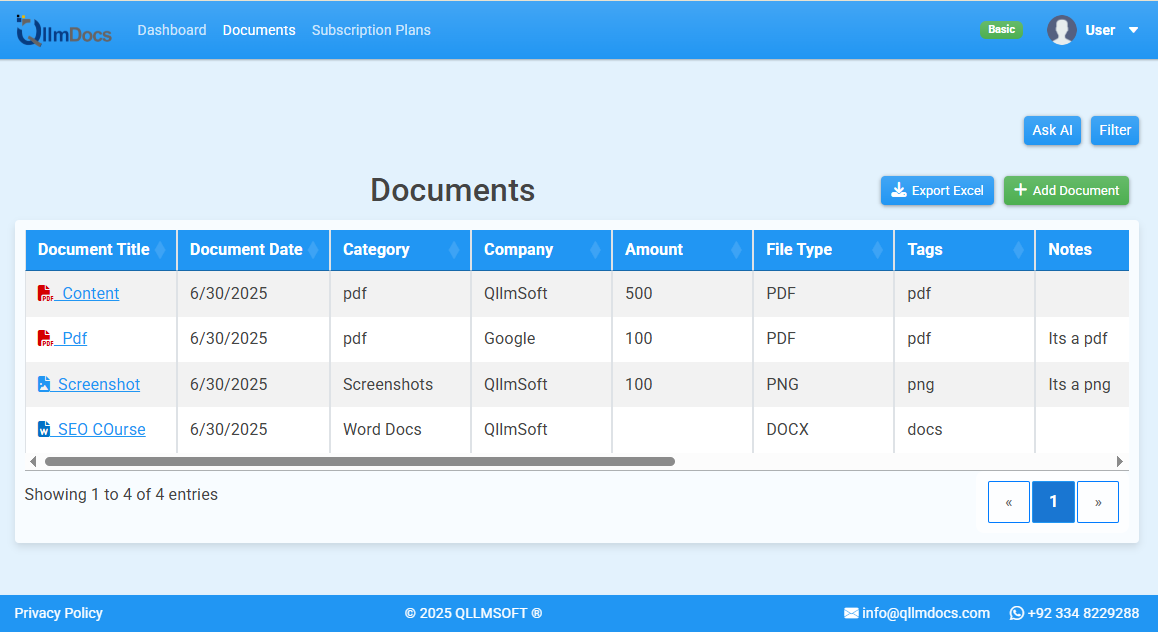The width and height of the screenshot is (1158, 632).
Task: Click the download icon on Export Excel
Action: pos(900,190)
